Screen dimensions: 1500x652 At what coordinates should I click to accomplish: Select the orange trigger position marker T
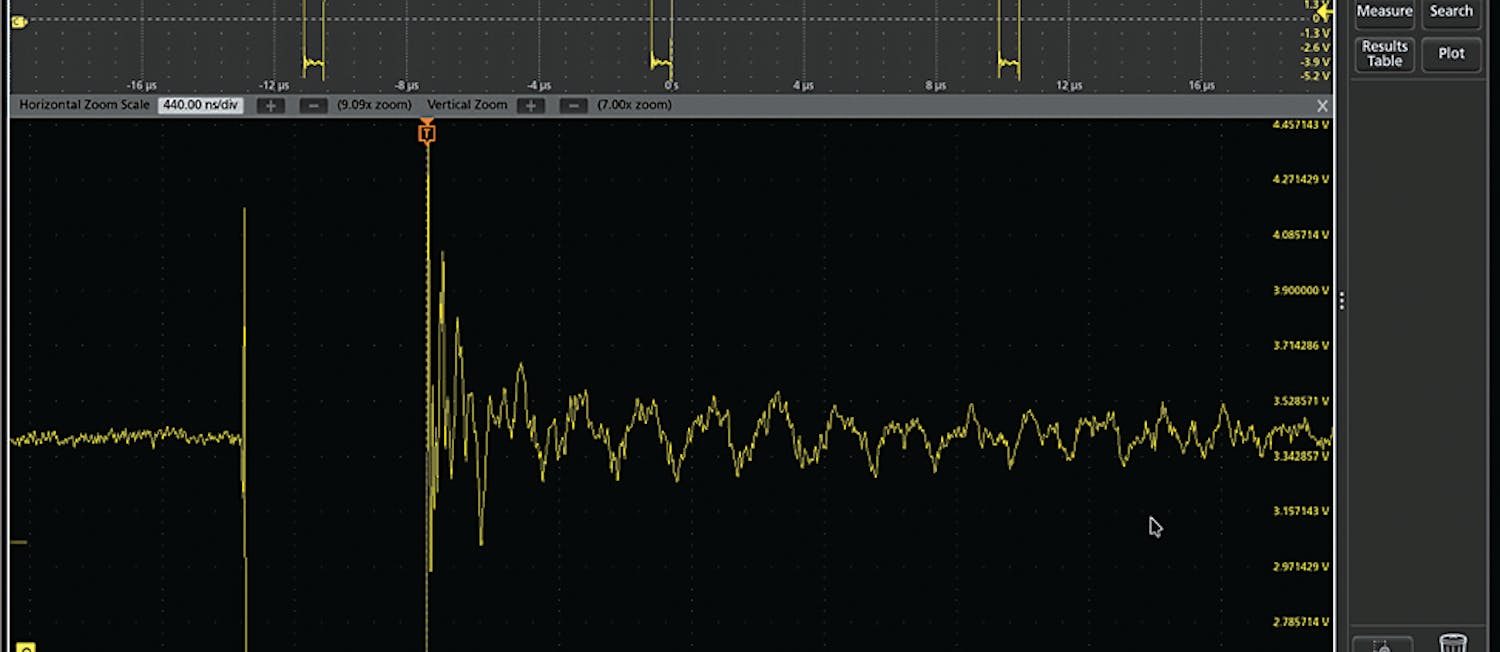point(427,131)
